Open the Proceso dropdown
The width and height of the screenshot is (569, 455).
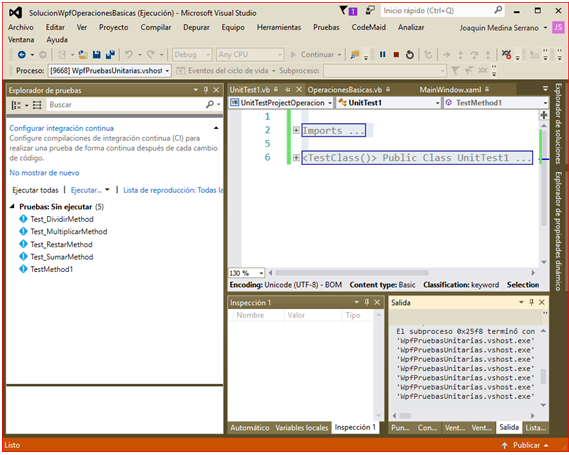167,71
